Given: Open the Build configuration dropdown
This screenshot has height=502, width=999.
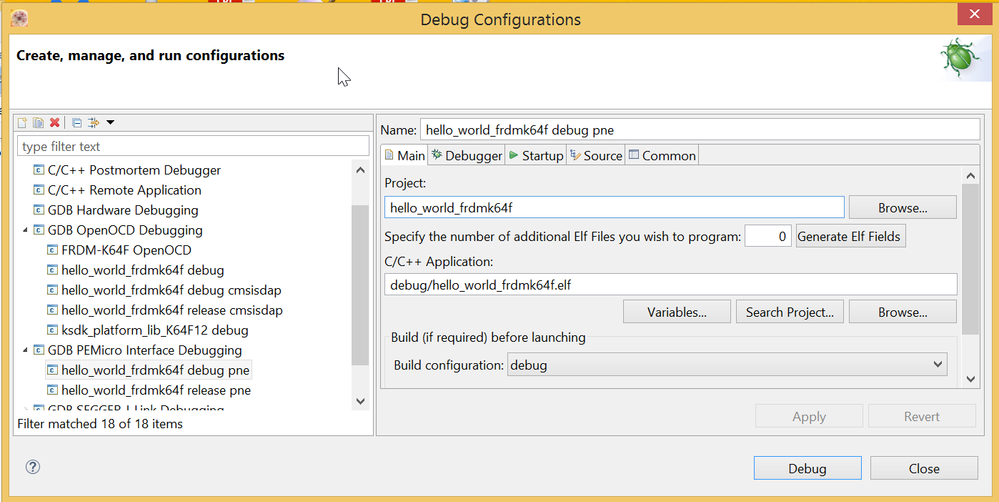Looking at the screenshot, I should pos(727,365).
